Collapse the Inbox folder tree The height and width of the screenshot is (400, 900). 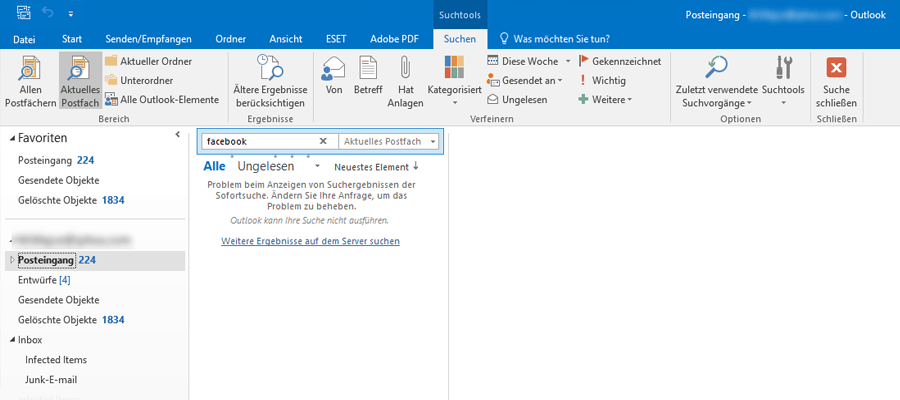pos(13,340)
